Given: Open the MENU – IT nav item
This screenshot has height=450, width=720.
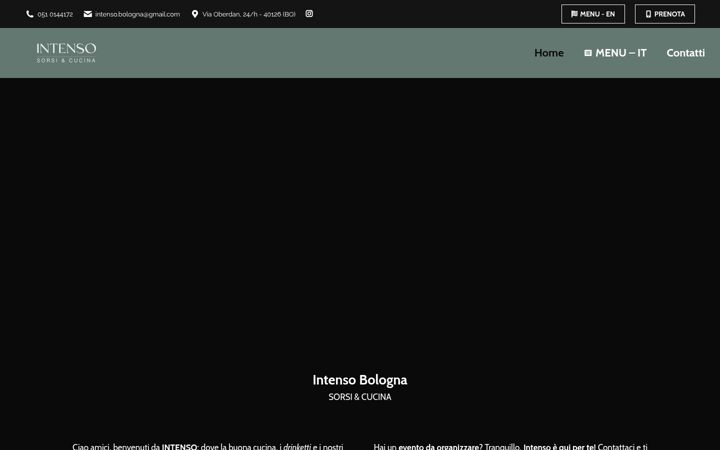Looking at the screenshot, I should (x=615, y=53).
